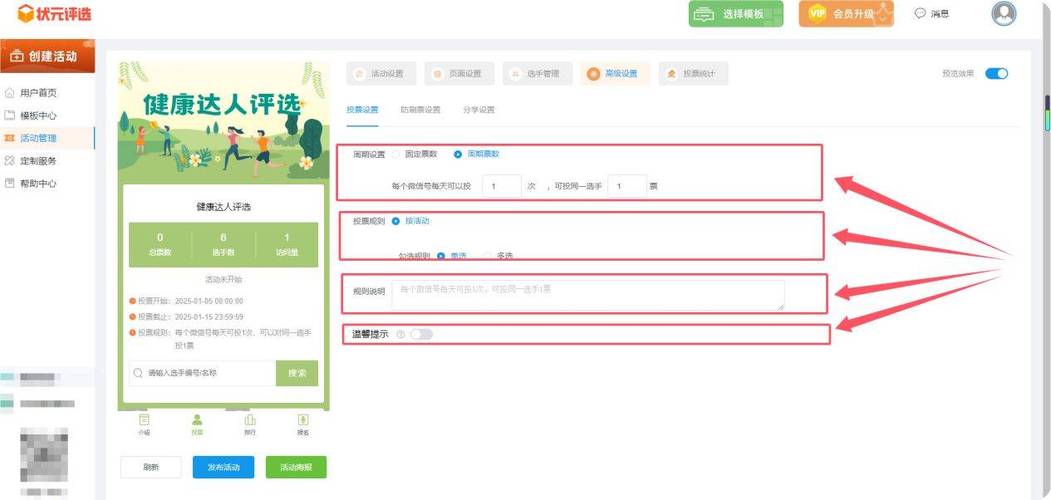Open the 高级设置 tab
The image size is (1051, 500).
[x=615, y=74]
